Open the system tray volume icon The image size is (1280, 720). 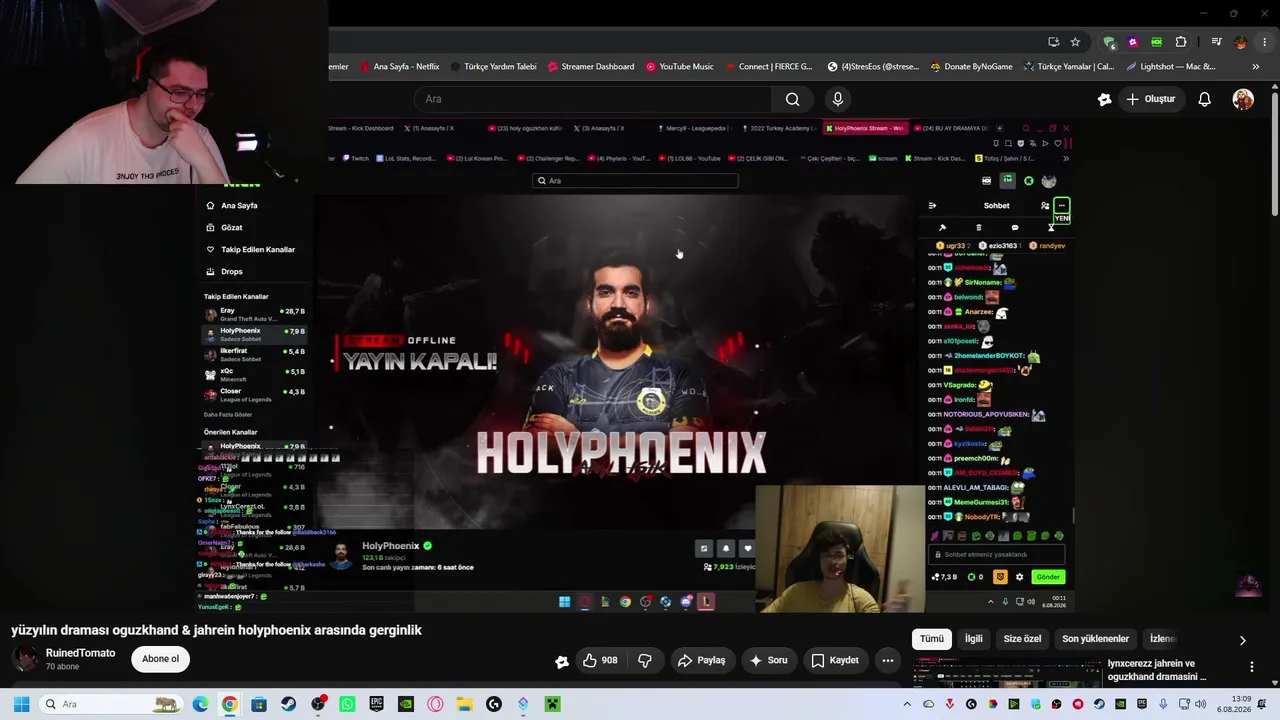coord(1203,704)
